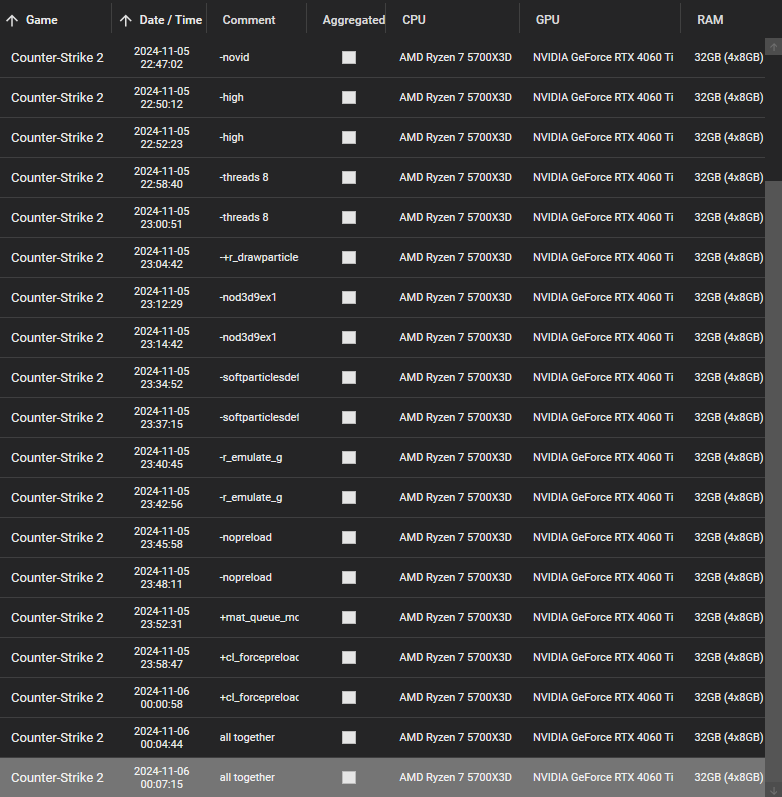Check Aggregated box for 23:48:11 -nopreload
This screenshot has height=797, width=782.
pyautogui.click(x=349, y=577)
